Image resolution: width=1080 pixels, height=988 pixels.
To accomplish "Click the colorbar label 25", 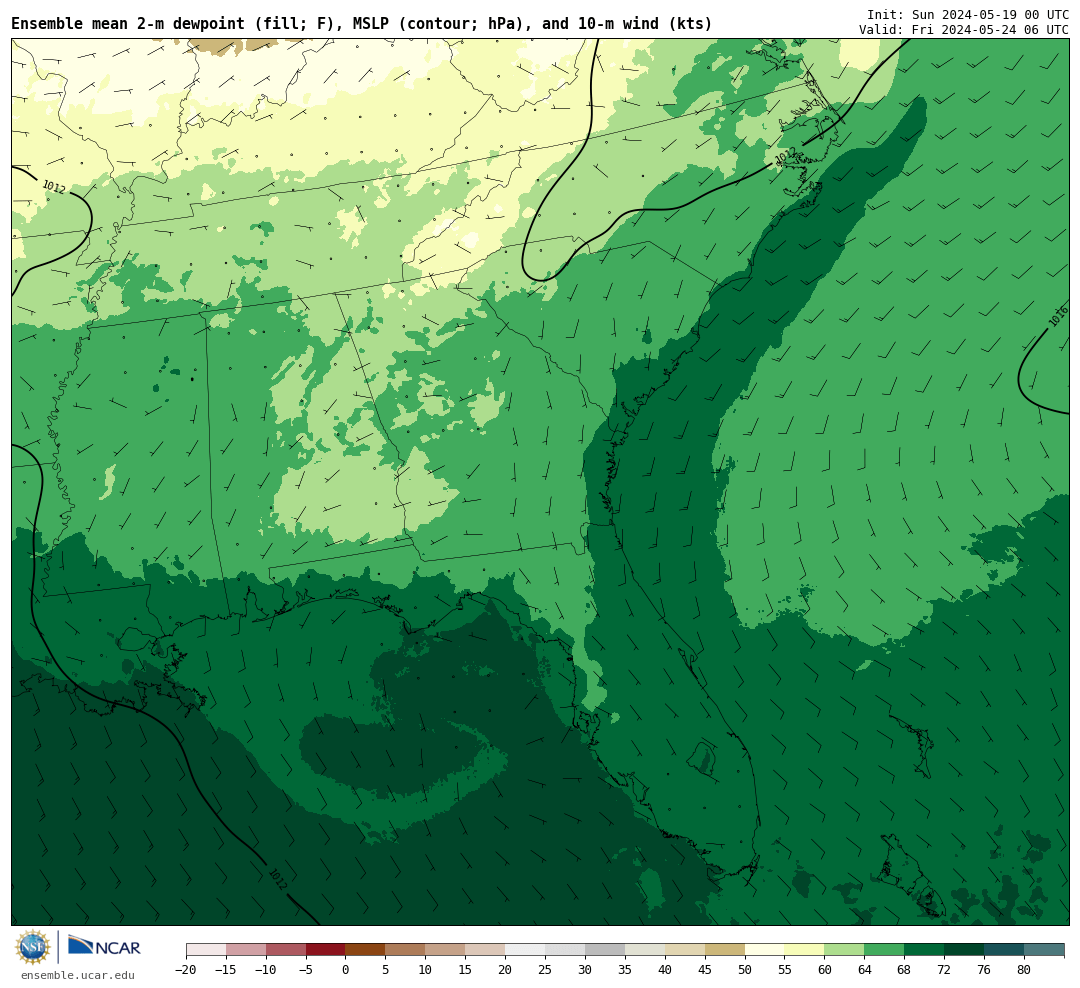I will click(x=545, y=970).
